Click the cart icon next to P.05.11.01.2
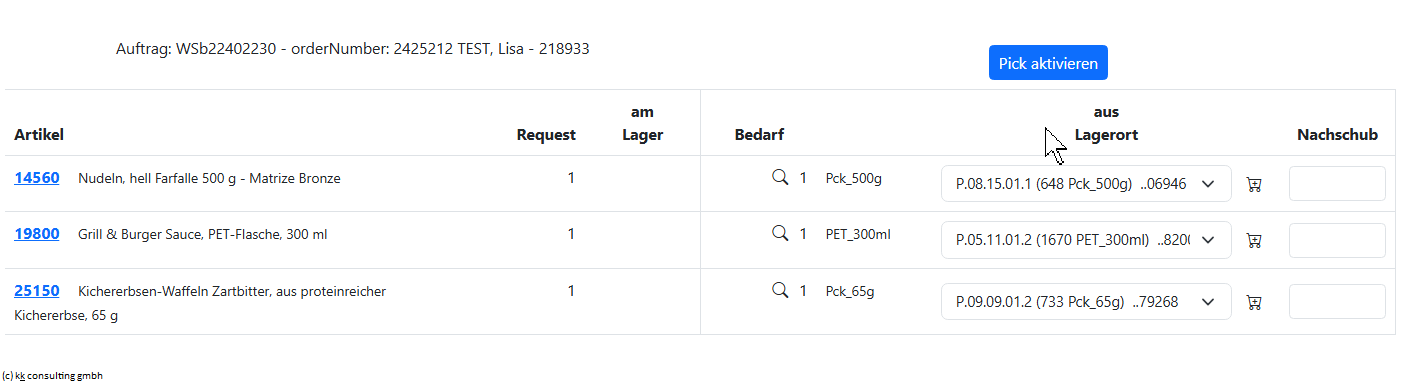The image size is (1421, 388). (x=1254, y=240)
